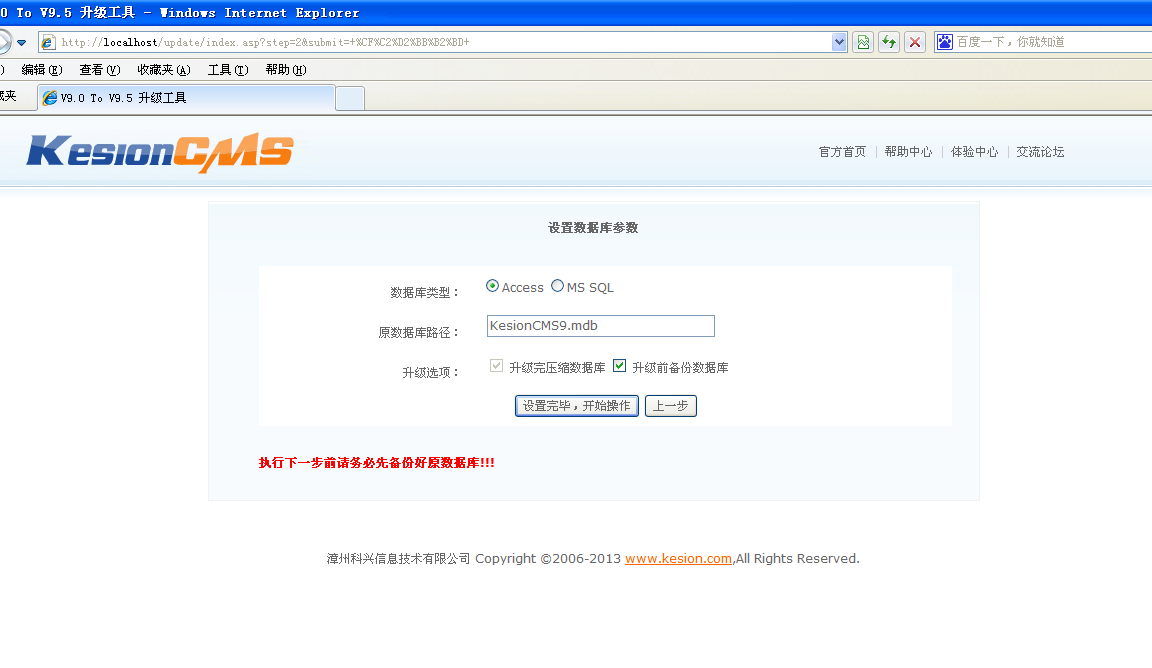
Task: Click the KesionCMS logo
Action: (x=160, y=150)
